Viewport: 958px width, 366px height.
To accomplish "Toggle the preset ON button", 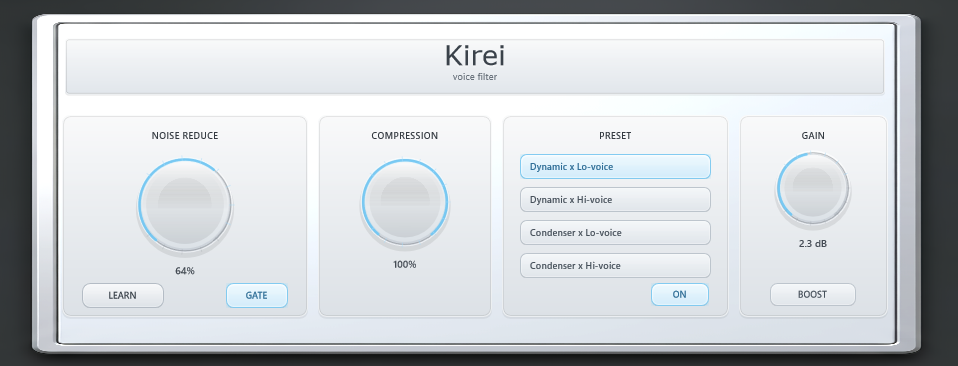I will [x=679, y=294].
